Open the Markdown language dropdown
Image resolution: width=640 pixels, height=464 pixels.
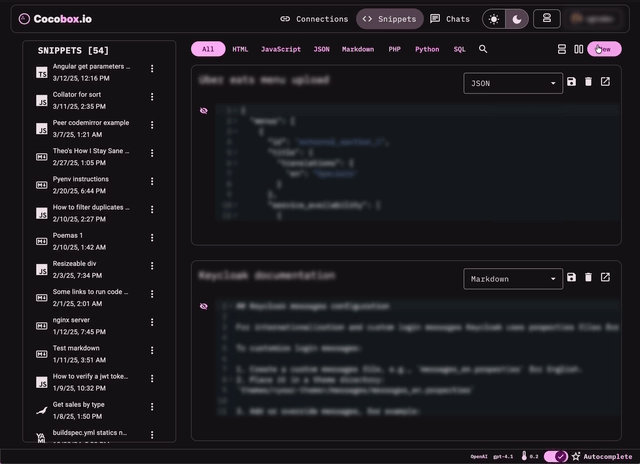[x=513, y=279]
